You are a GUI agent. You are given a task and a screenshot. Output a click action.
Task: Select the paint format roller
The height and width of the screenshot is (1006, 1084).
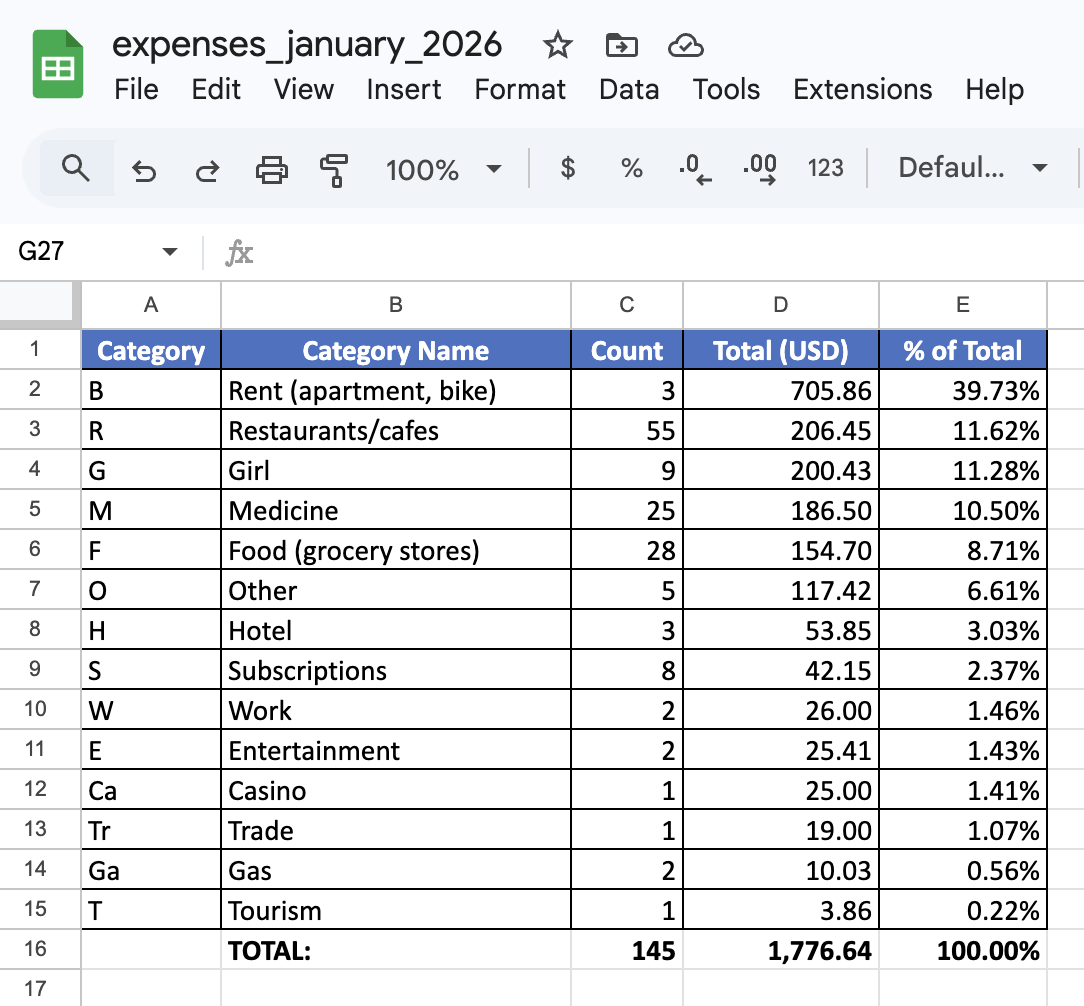(334, 169)
